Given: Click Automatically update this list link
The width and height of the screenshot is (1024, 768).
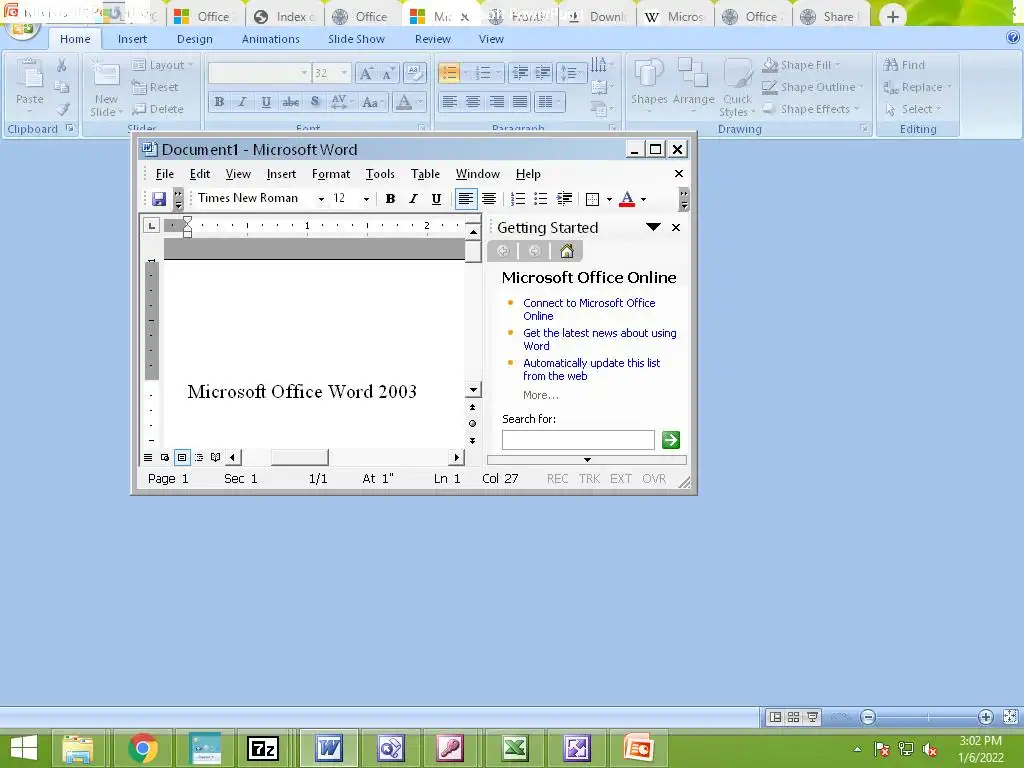Looking at the screenshot, I should [592, 370].
